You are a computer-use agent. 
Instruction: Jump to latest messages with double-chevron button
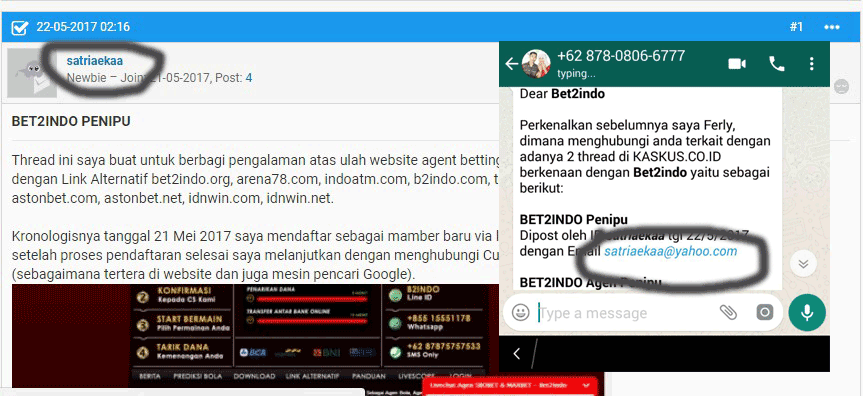coord(803,263)
